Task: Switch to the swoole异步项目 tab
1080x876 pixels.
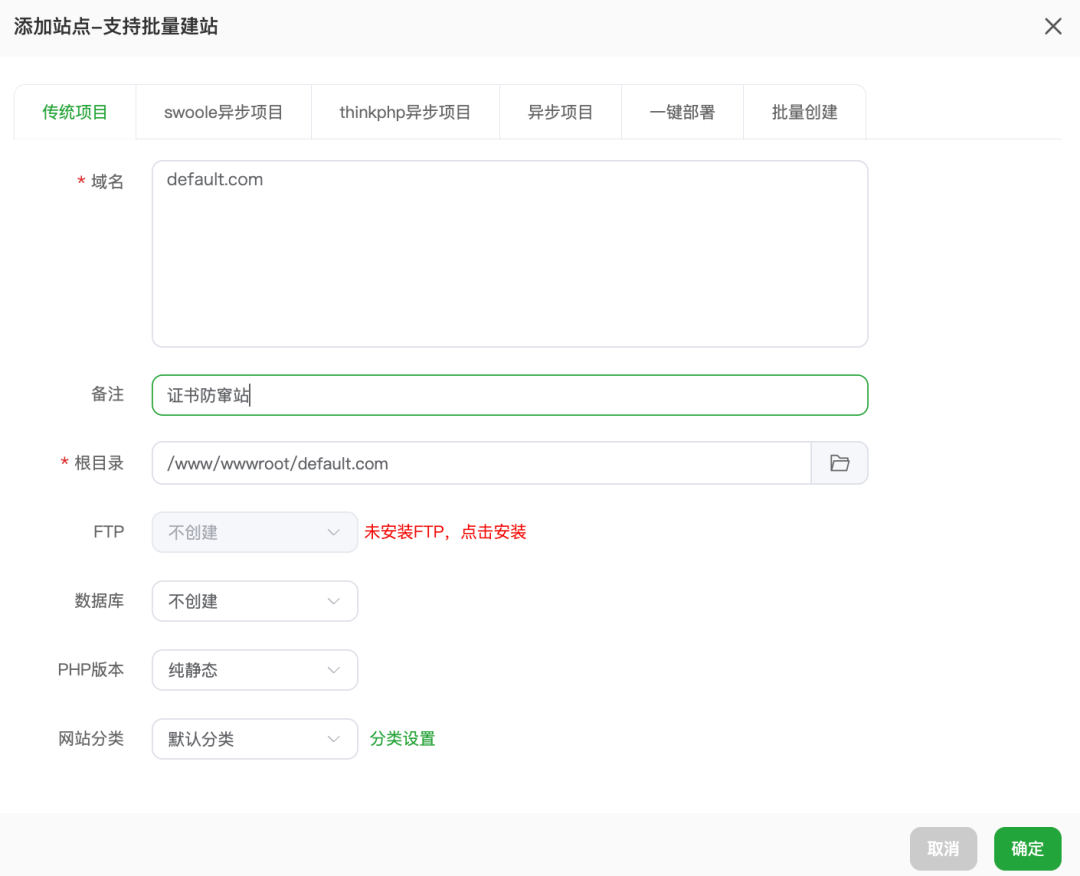Action: (x=223, y=112)
